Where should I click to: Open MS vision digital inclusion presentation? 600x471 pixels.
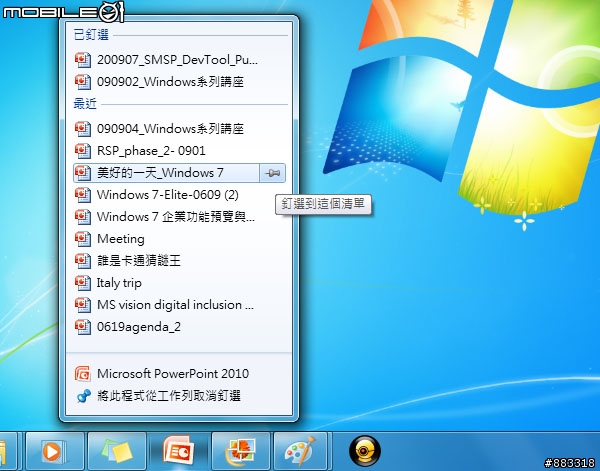pyautogui.click(x=179, y=305)
